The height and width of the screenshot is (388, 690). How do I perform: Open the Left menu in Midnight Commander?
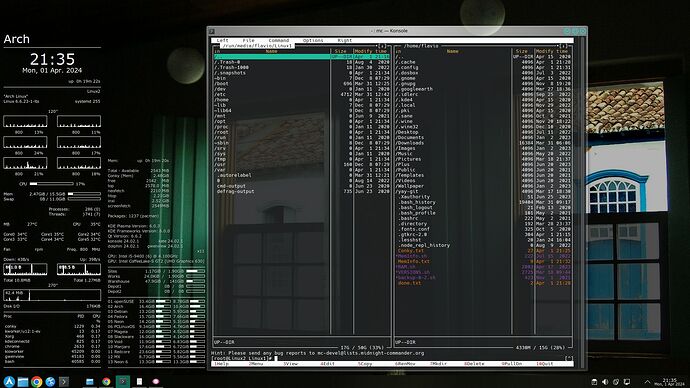[223, 40]
